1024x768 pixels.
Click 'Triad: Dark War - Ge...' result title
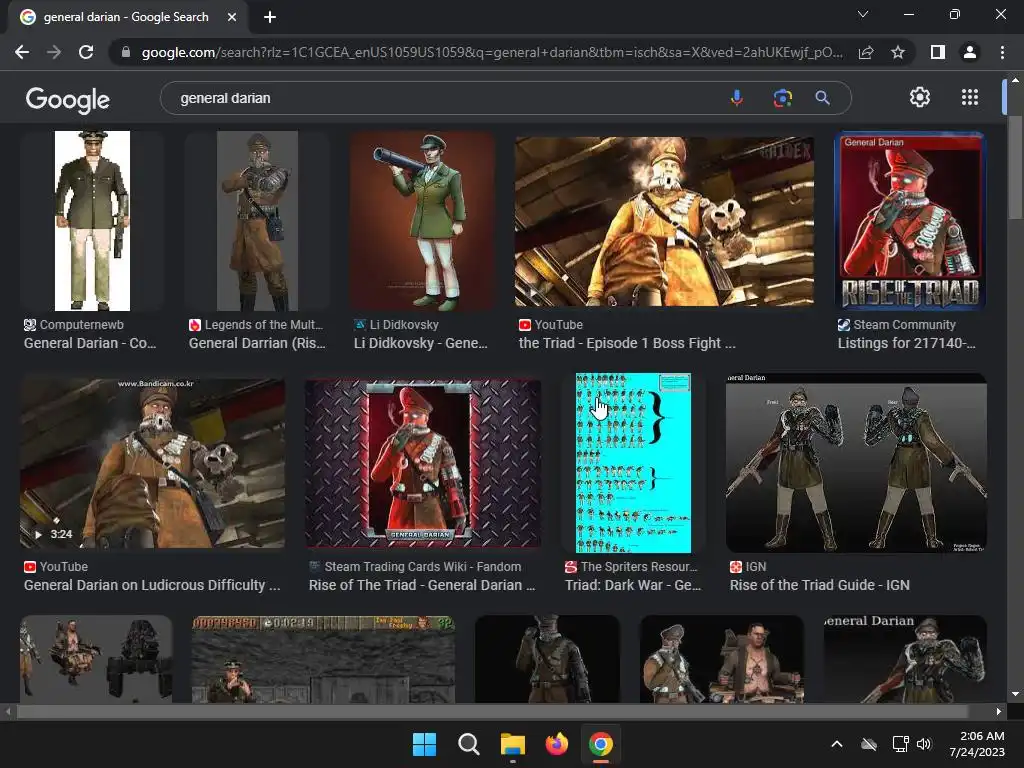(x=633, y=585)
